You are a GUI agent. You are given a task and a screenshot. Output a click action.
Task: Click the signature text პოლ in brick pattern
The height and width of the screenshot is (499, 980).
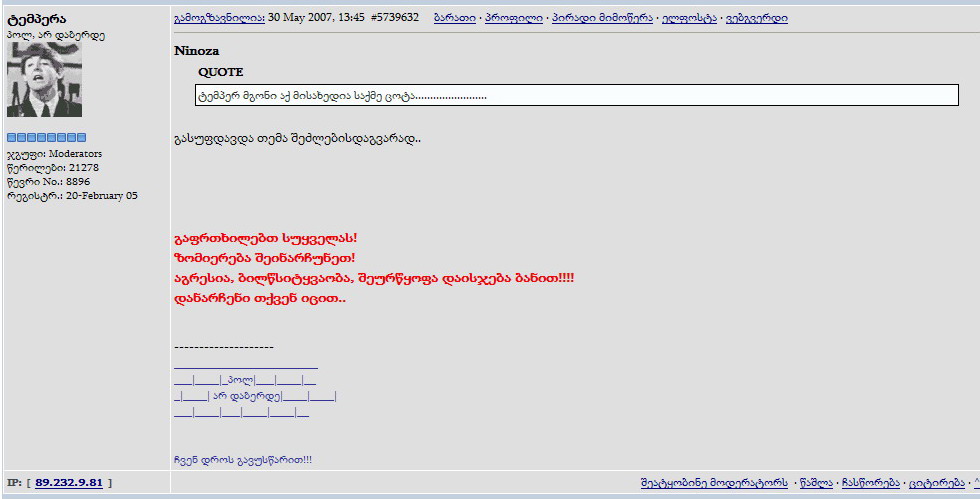(x=240, y=380)
